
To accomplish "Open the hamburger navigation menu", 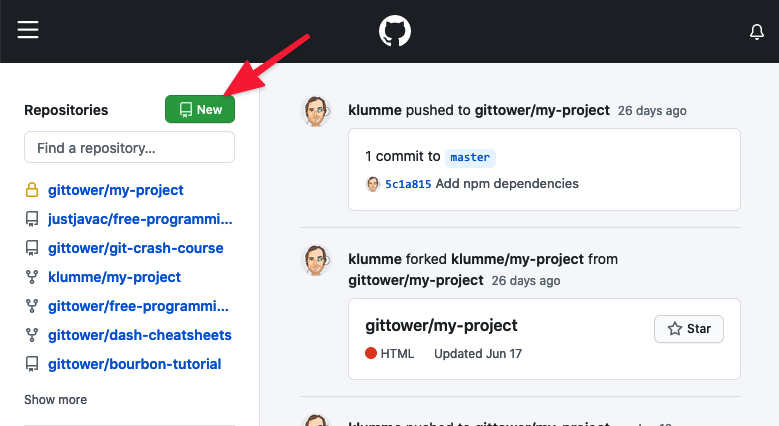I will [28, 31].
